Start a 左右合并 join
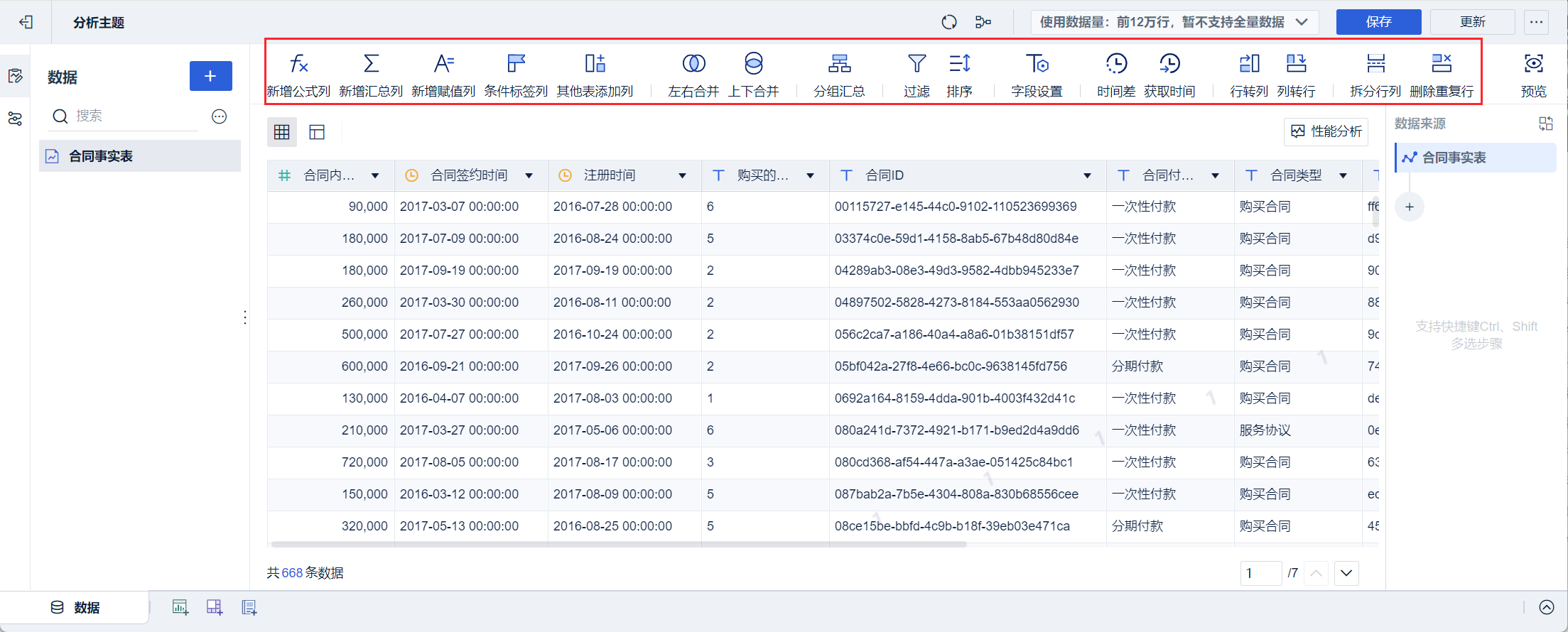 coord(693,75)
